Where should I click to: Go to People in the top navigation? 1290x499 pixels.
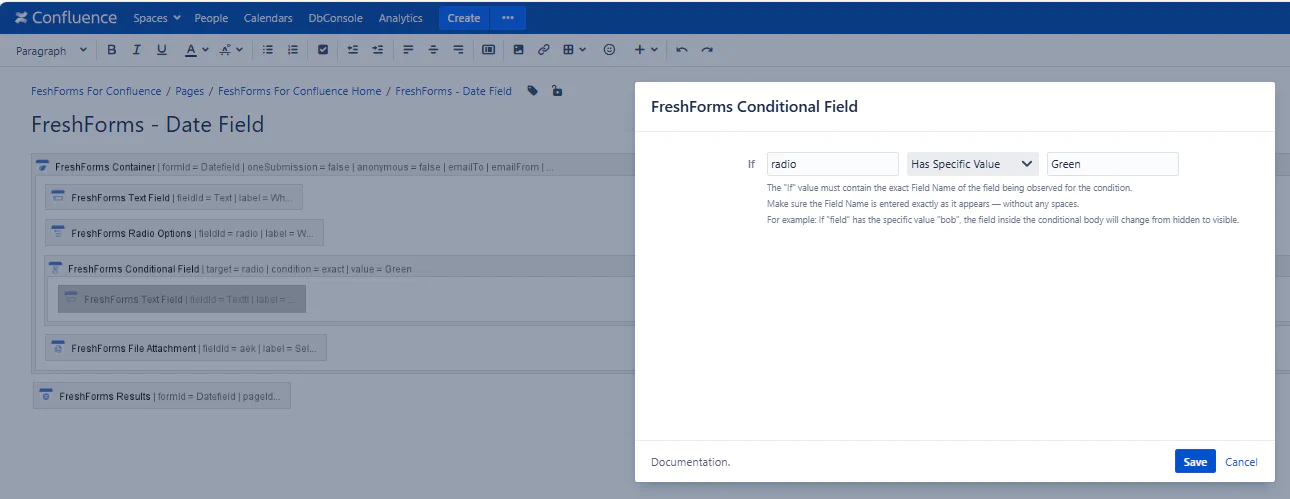211,18
